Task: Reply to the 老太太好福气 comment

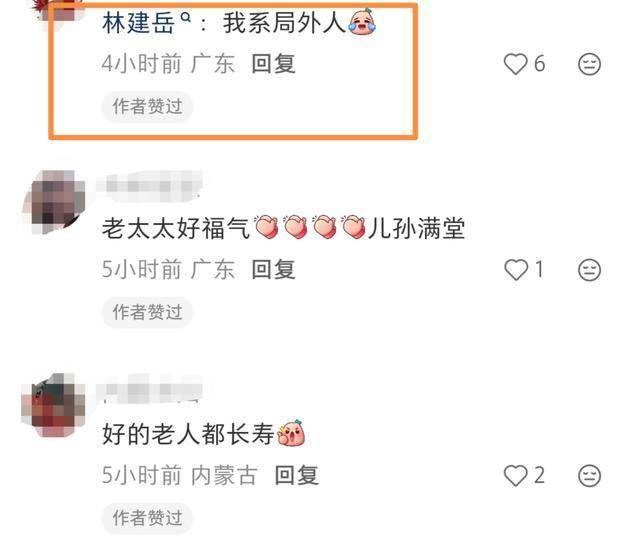Action: click(273, 270)
